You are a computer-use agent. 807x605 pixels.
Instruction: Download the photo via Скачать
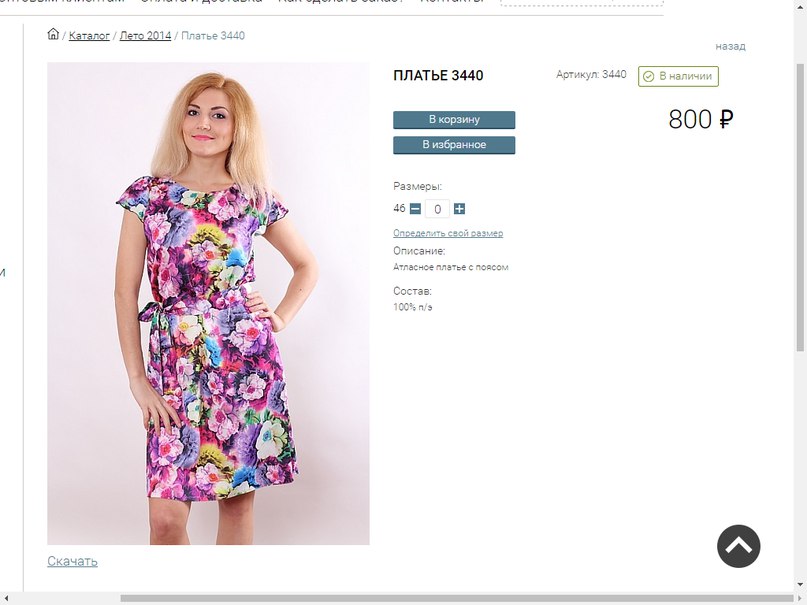click(72, 561)
